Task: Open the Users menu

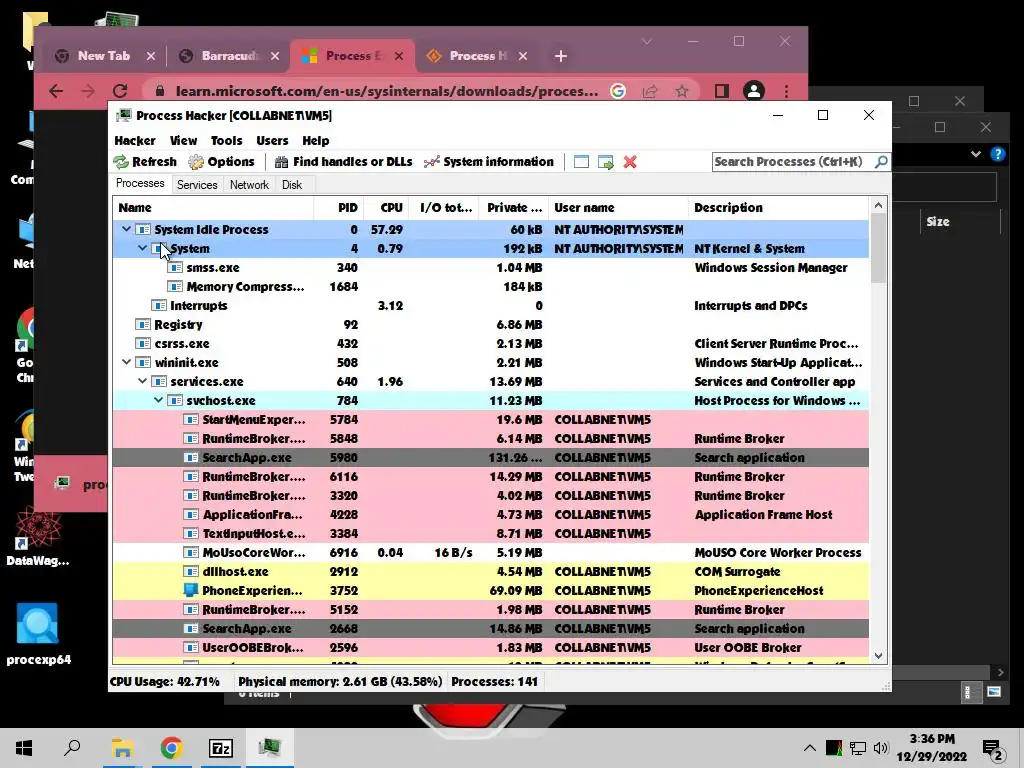Action: [x=272, y=140]
